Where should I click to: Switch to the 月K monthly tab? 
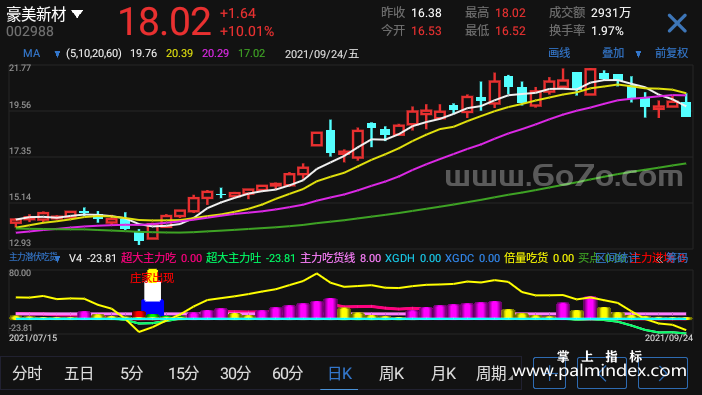pyautogui.click(x=443, y=373)
